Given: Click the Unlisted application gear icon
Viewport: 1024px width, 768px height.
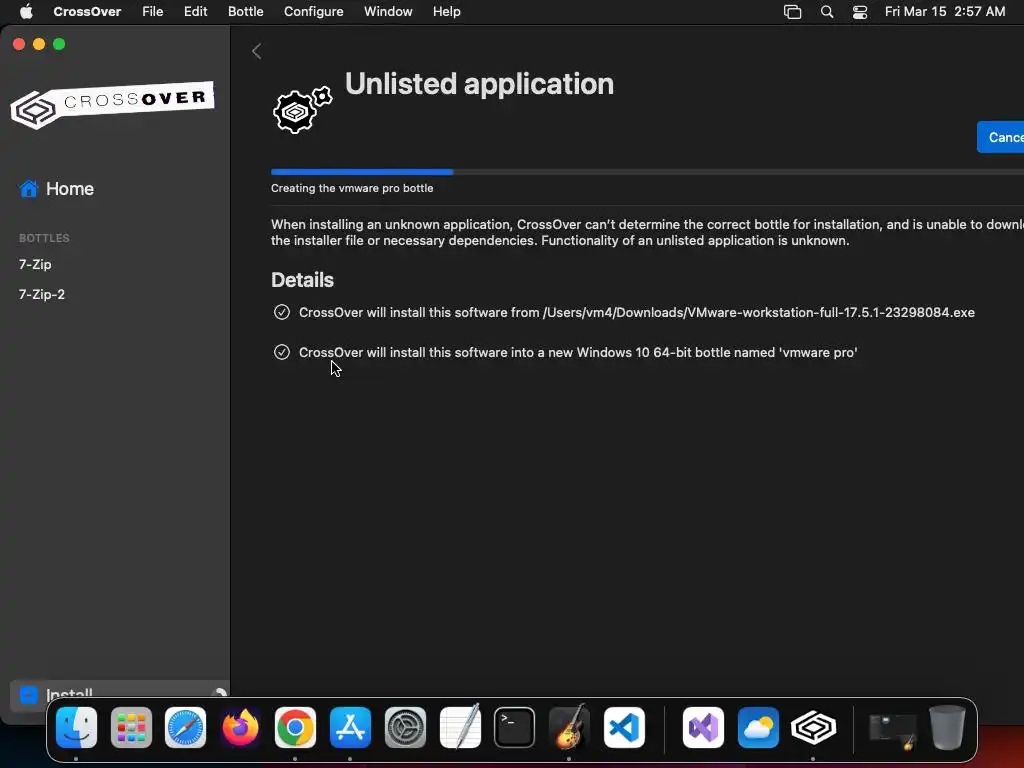Looking at the screenshot, I should (x=302, y=110).
